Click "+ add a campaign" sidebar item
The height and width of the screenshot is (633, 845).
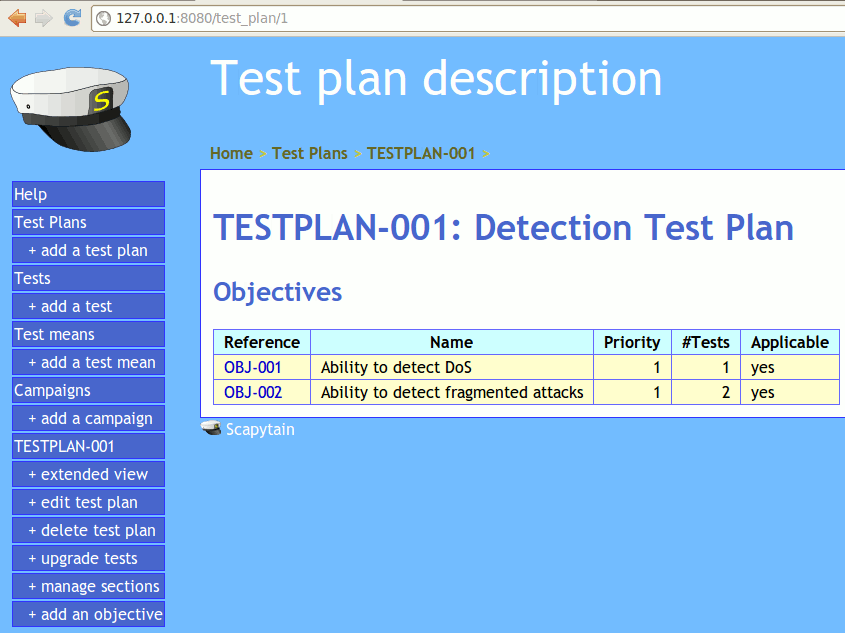tap(88, 418)
